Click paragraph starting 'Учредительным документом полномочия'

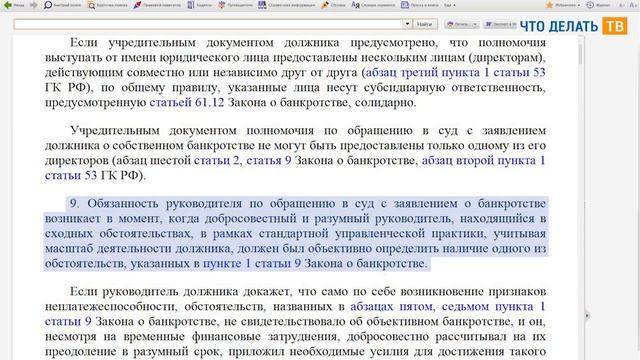(295, 153)
